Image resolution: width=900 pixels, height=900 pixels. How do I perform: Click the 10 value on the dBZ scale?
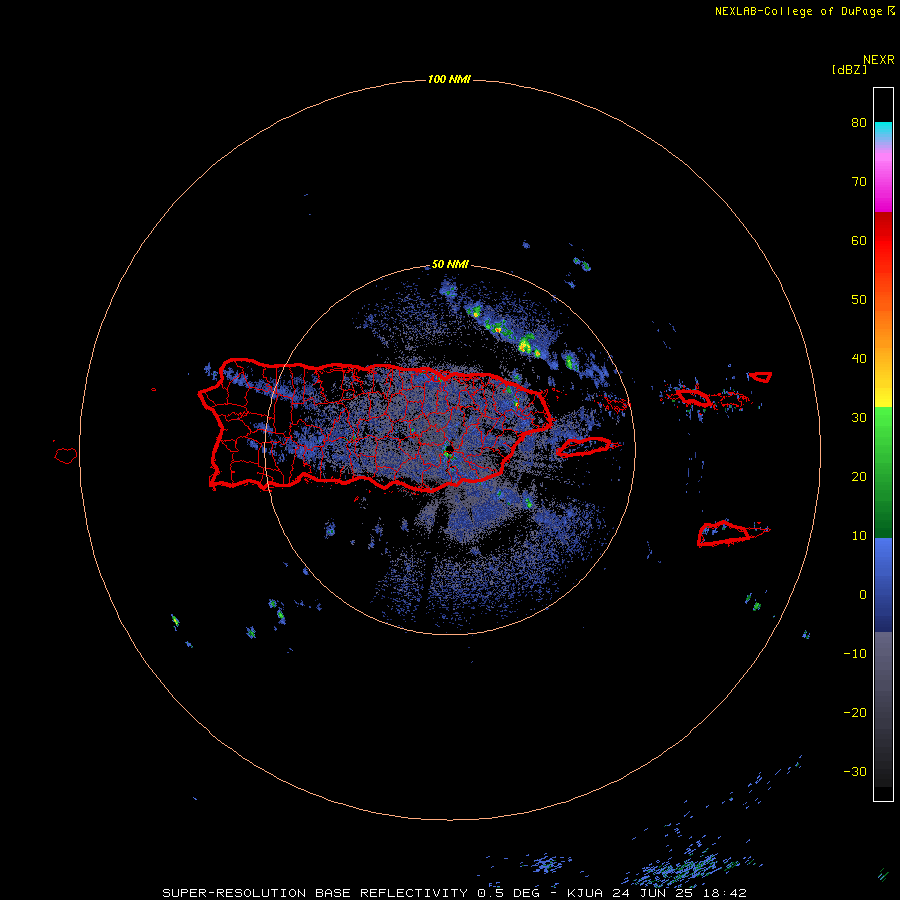point(859,536)
